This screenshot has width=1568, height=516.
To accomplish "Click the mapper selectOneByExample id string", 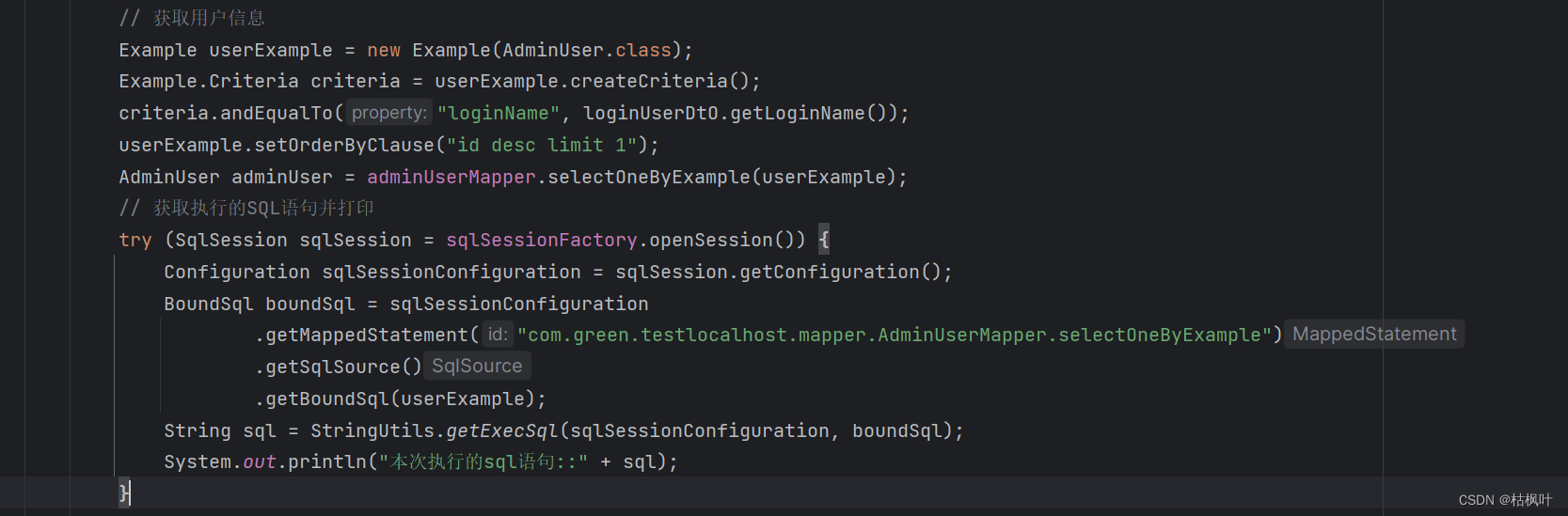I will (x=894, y=336).
